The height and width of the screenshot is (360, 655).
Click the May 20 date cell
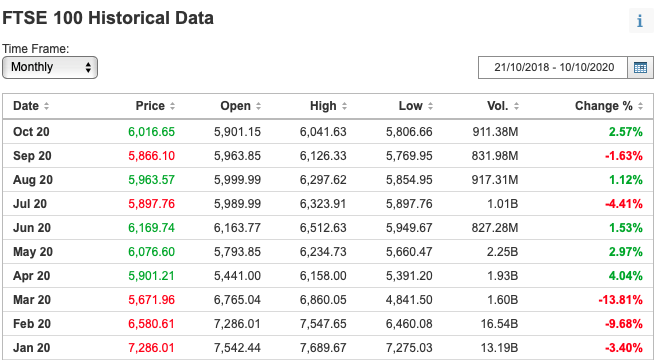pyautogui.click(x=33, y=252)
